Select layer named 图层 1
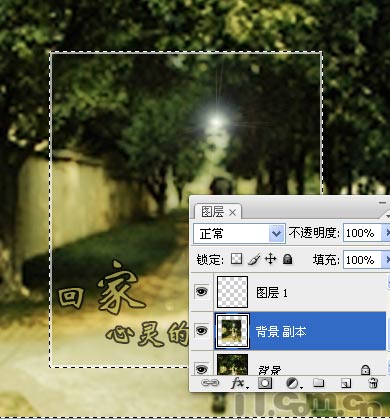 (272, 293)
